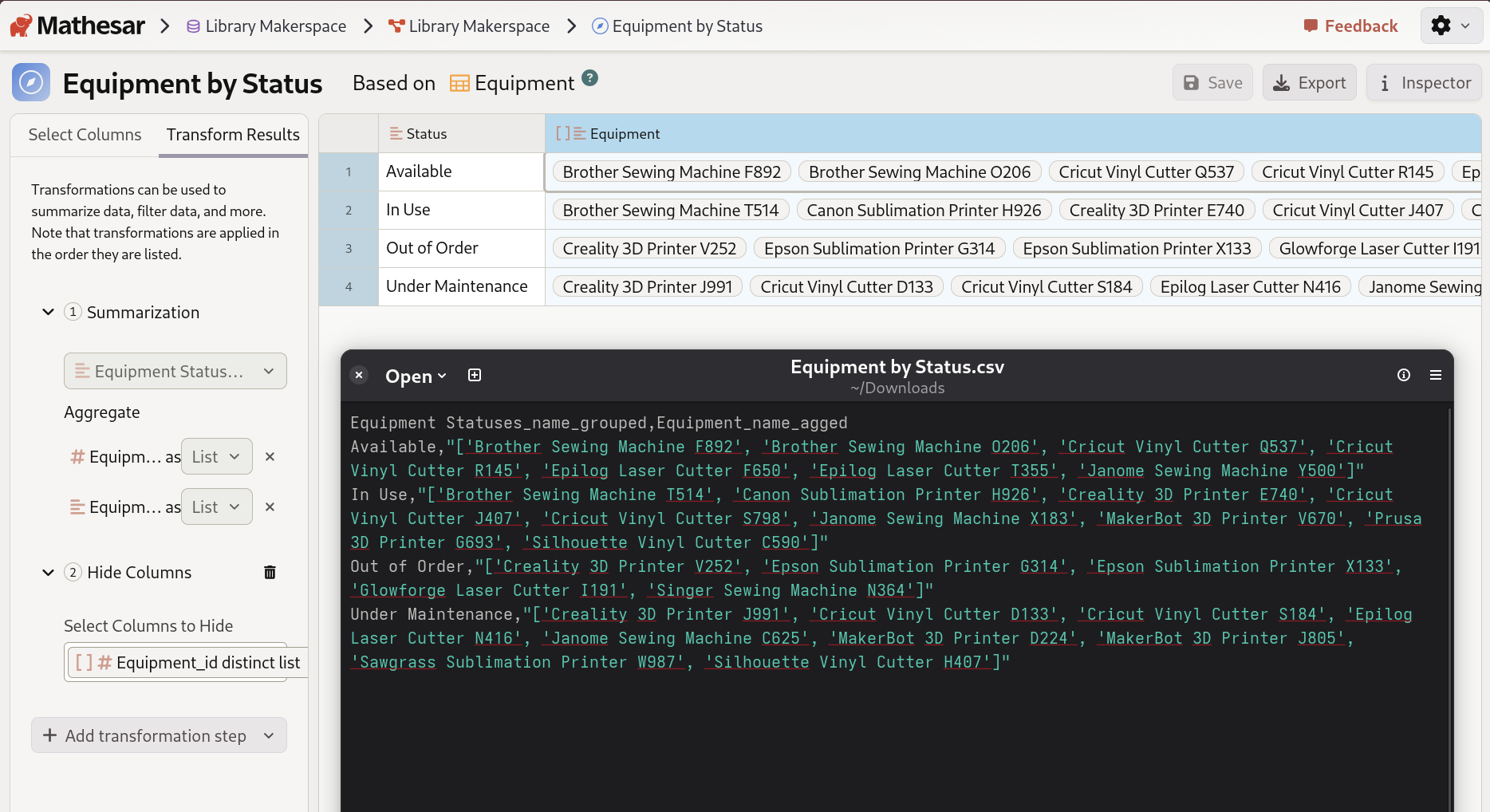The height and width of the screenshot is (812, 1490).
Task: Export the exploration results
Action: click(1308, 82)
